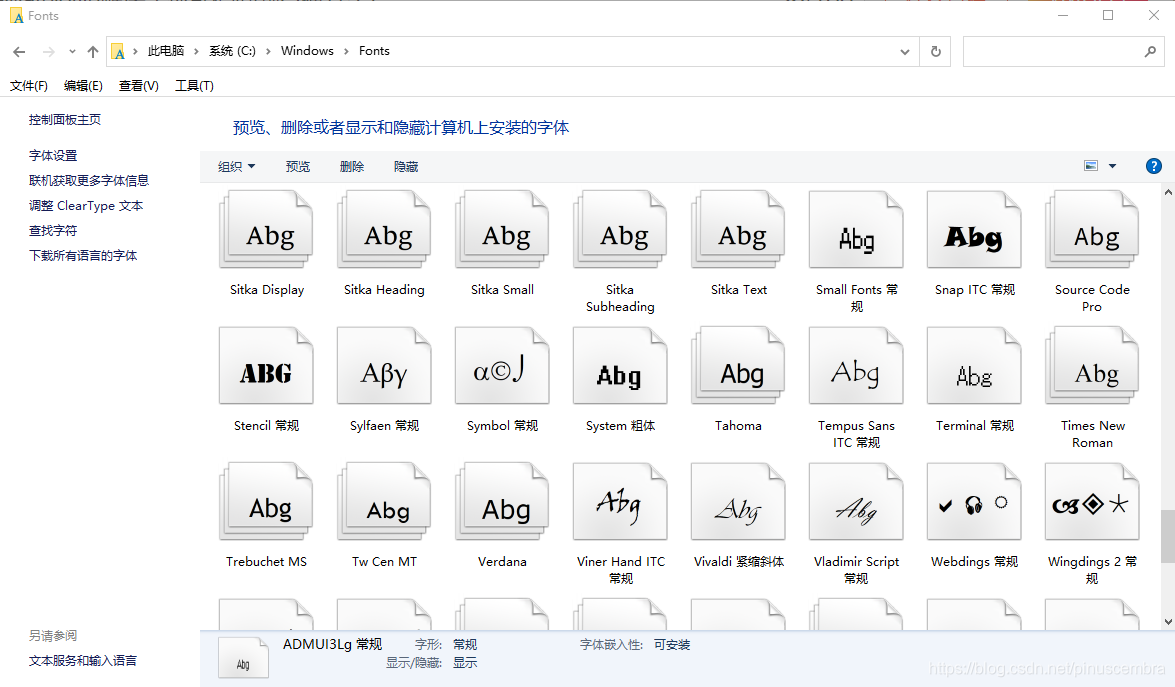1175x687 pixels.
Task: Select the Verdana font icon
Action: pos(502,501)
